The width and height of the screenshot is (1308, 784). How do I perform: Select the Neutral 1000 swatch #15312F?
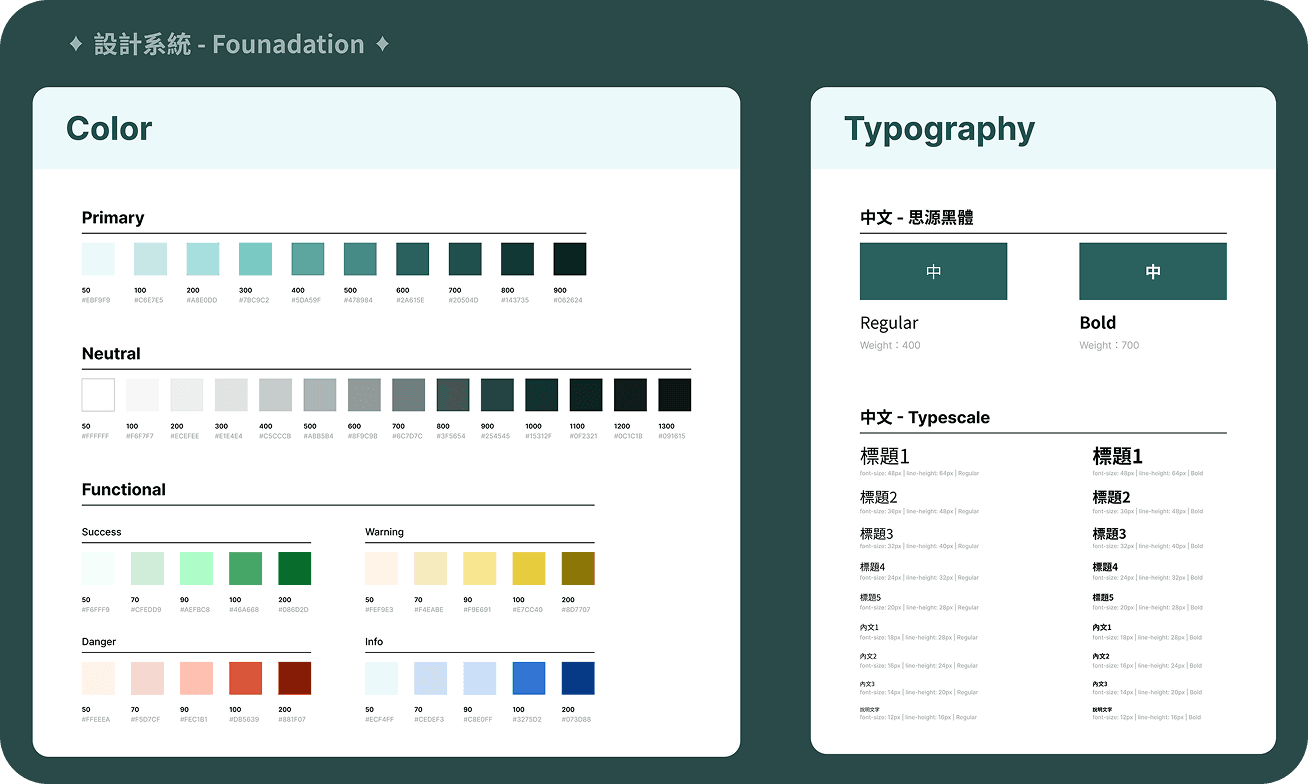pos(542,395)
